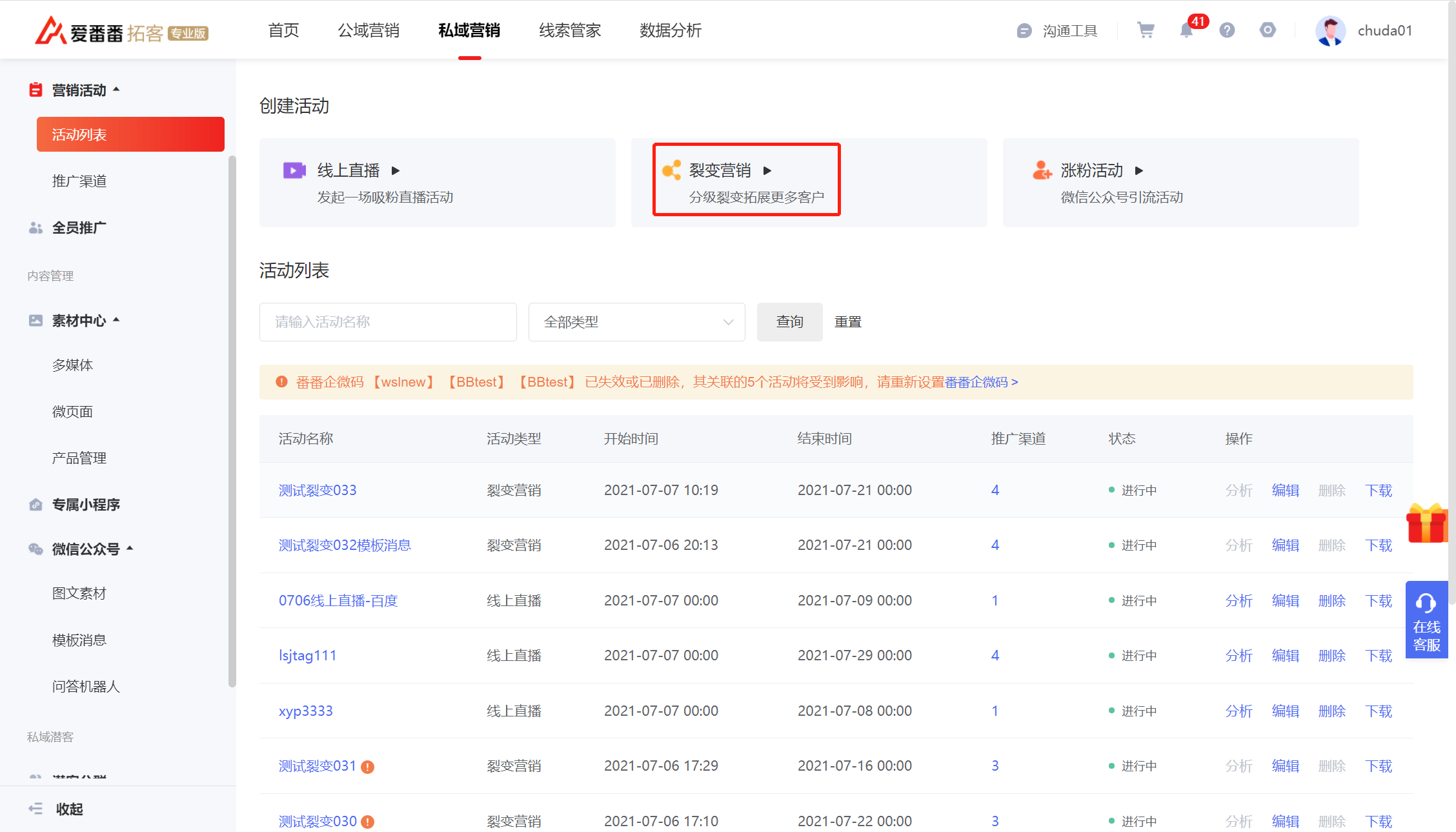Image resolution: width=1456 pixels, height=832 pixels.
Task: Click 编辑 for 测试裂变032模板消息
Action: tap(1286, 545)
